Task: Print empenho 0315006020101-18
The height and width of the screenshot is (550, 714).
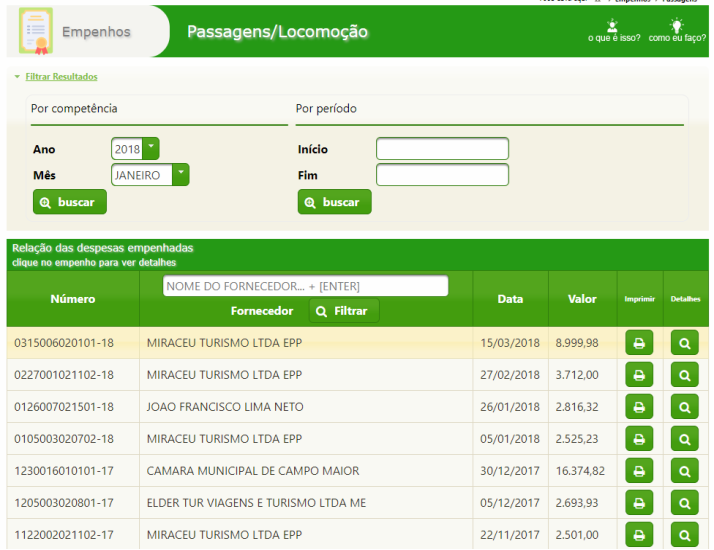Action: (x=639, y=344)
